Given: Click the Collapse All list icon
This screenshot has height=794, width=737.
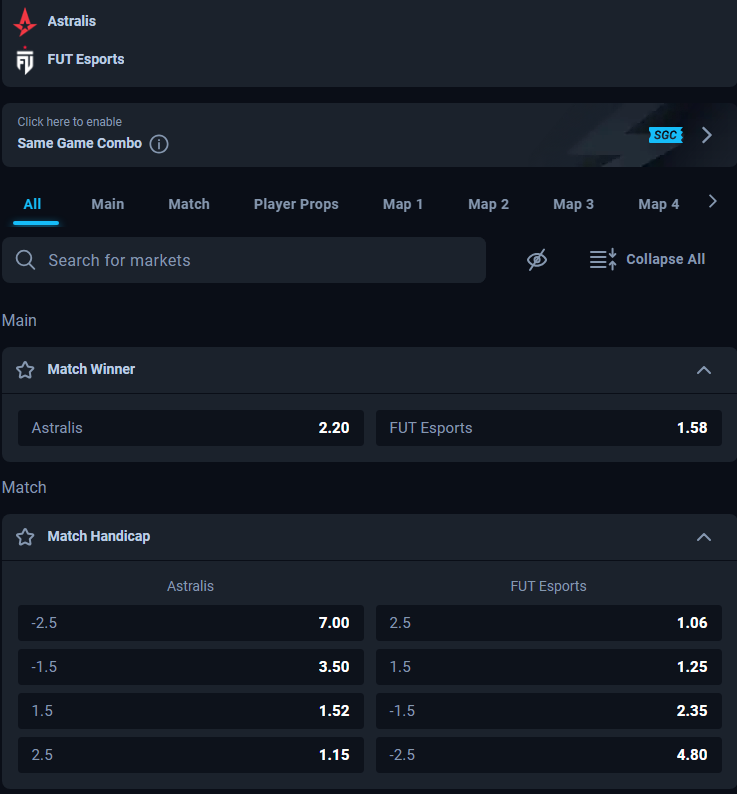Looking at the screenshot, I should point(603,259).
